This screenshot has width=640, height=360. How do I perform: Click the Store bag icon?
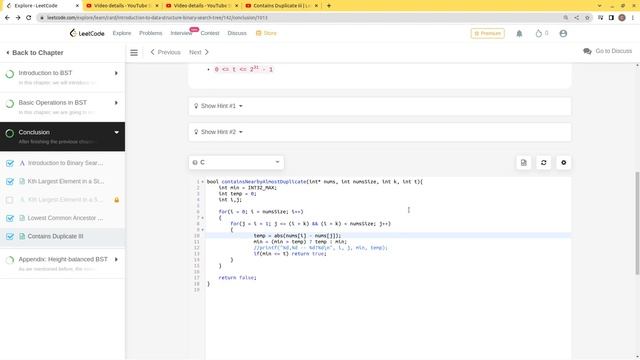click(x=258, y=33)
